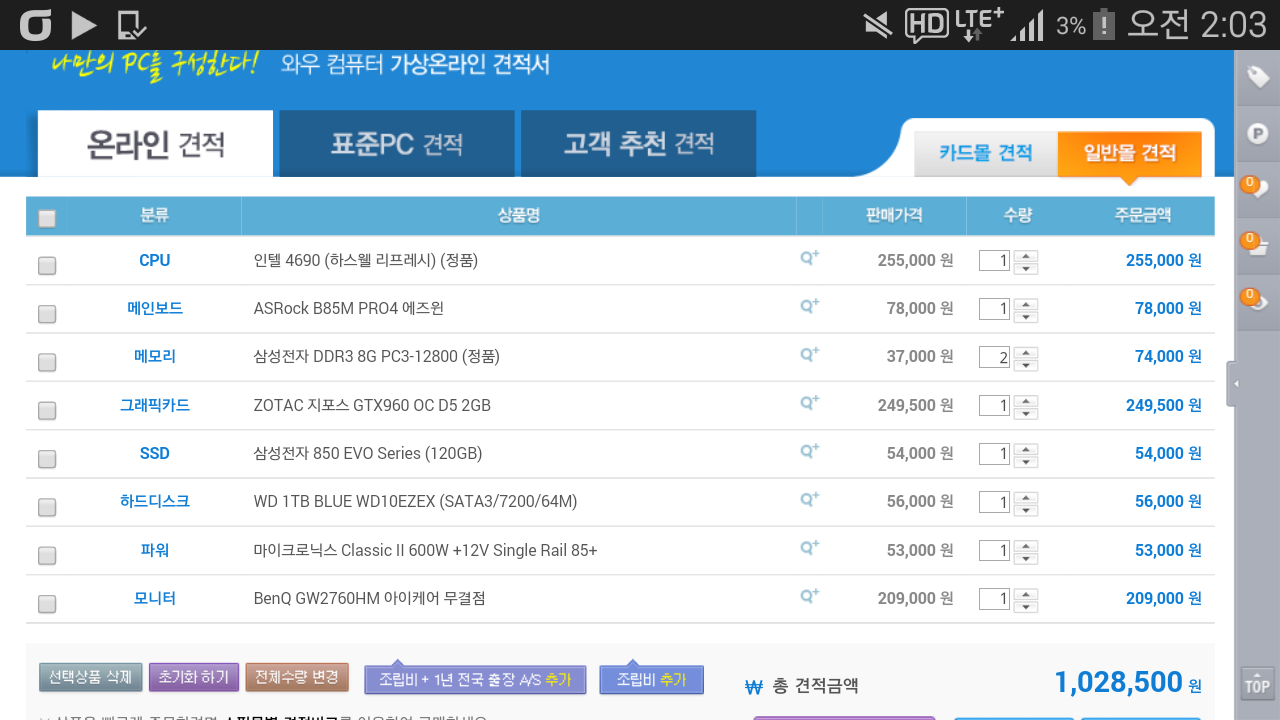This screenshot has width=1280, height=720.
Task: Click product name ZOTAC 지포스 GTX960 OC D5 2GB
Action: pyautogui.click(x=372, y=405)
